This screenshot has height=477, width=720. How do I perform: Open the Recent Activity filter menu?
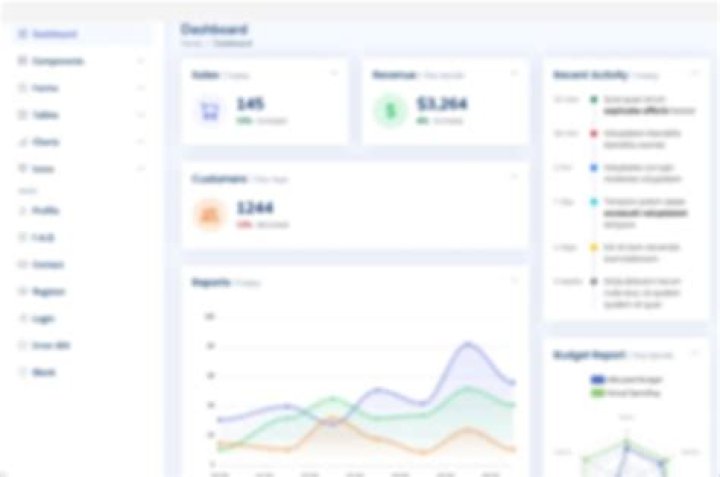pyautogui.click(x=694, y=74)
